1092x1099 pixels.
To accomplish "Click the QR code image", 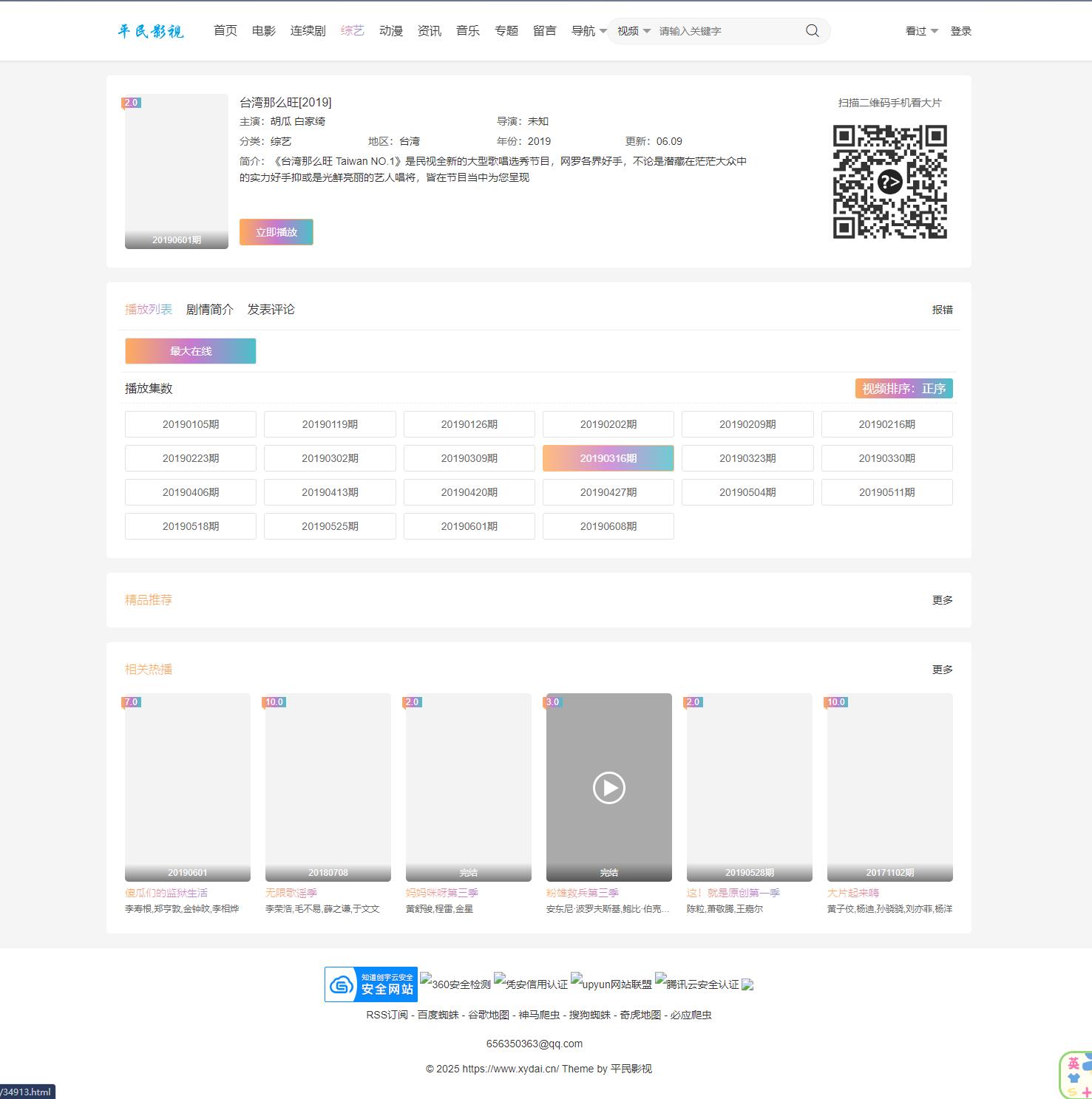I will (x=889, y=182).
